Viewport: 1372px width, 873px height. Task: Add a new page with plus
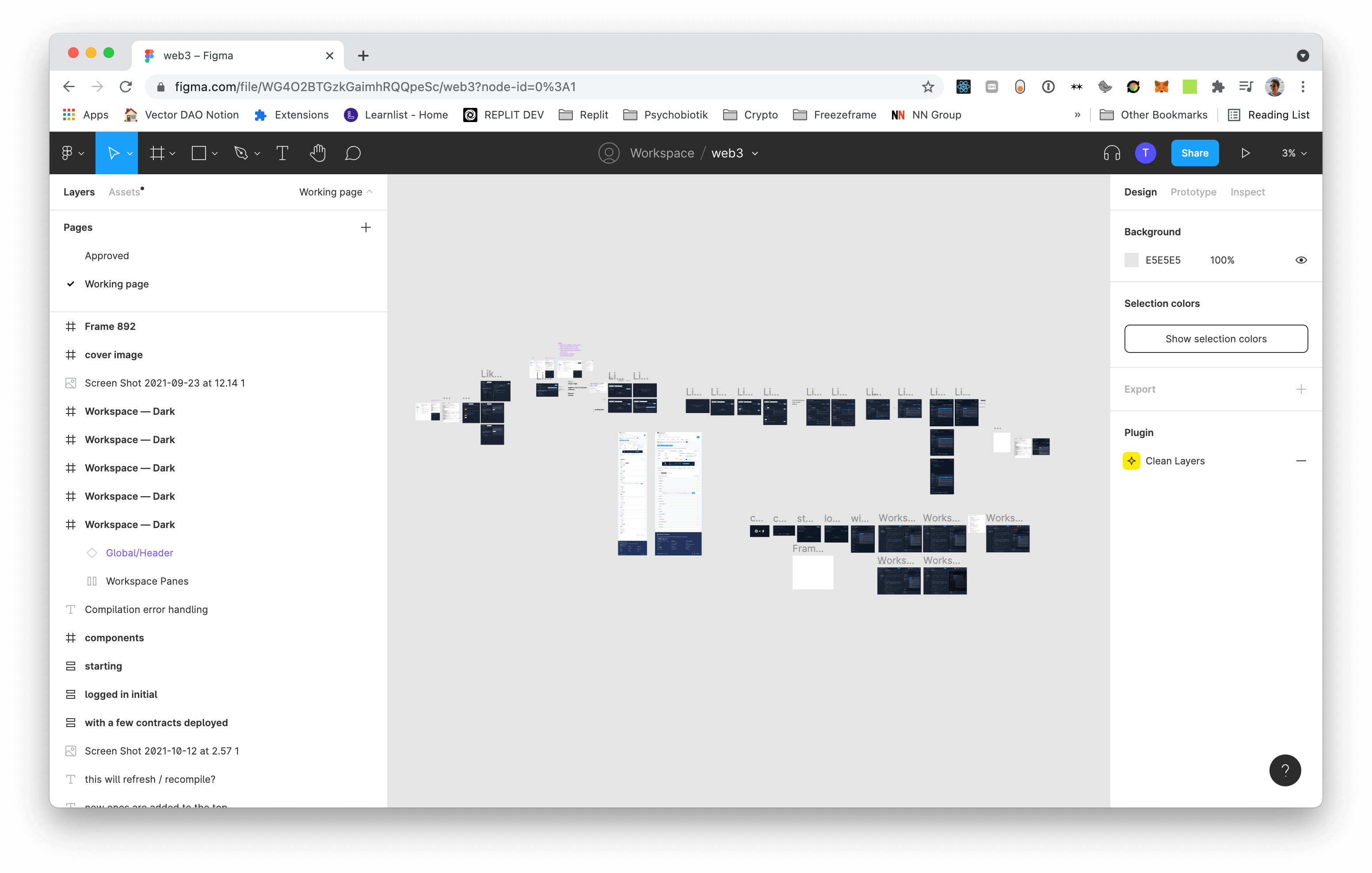coord(366,227)
